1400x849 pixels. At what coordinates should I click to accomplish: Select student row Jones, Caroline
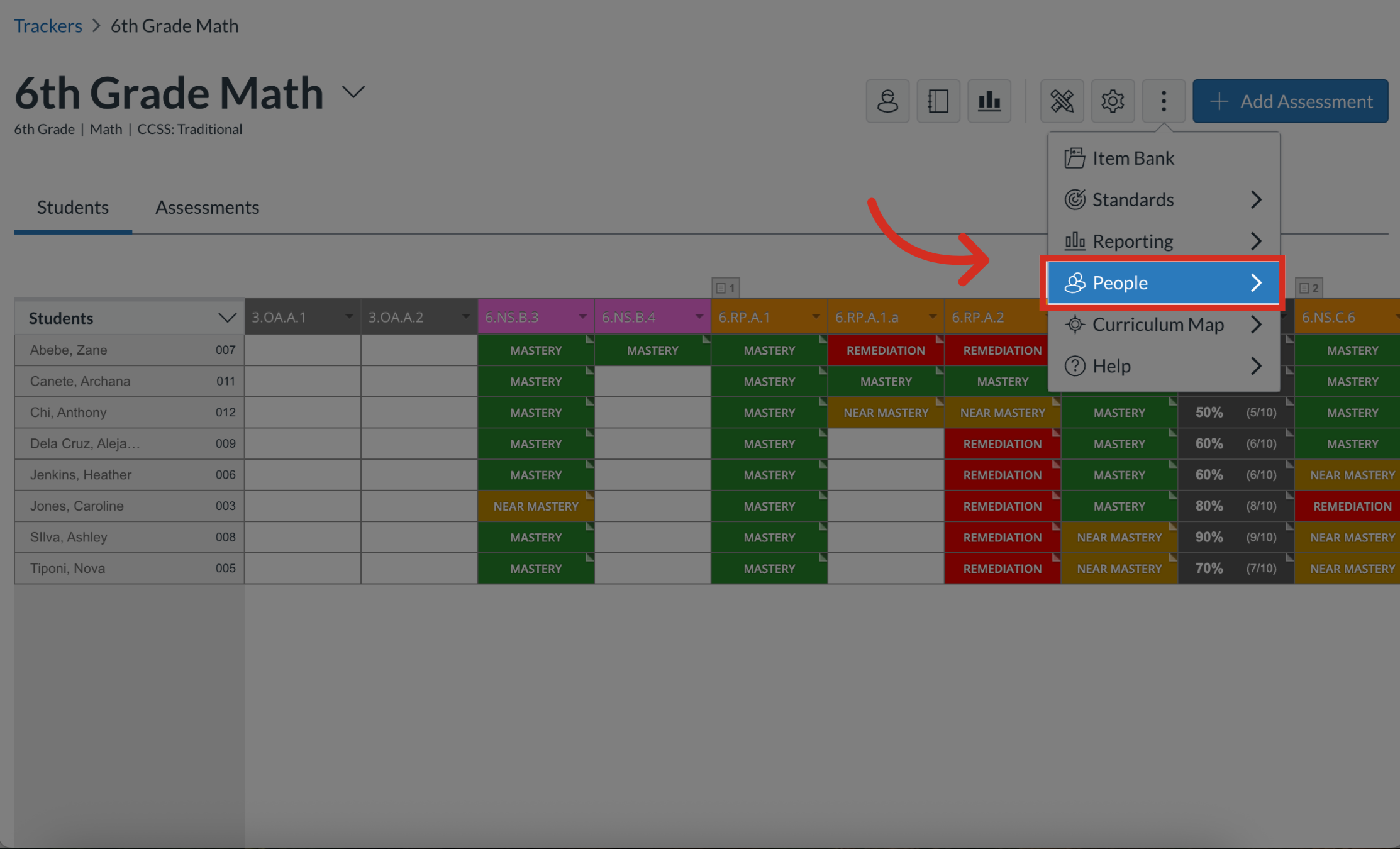pos(77,506)
